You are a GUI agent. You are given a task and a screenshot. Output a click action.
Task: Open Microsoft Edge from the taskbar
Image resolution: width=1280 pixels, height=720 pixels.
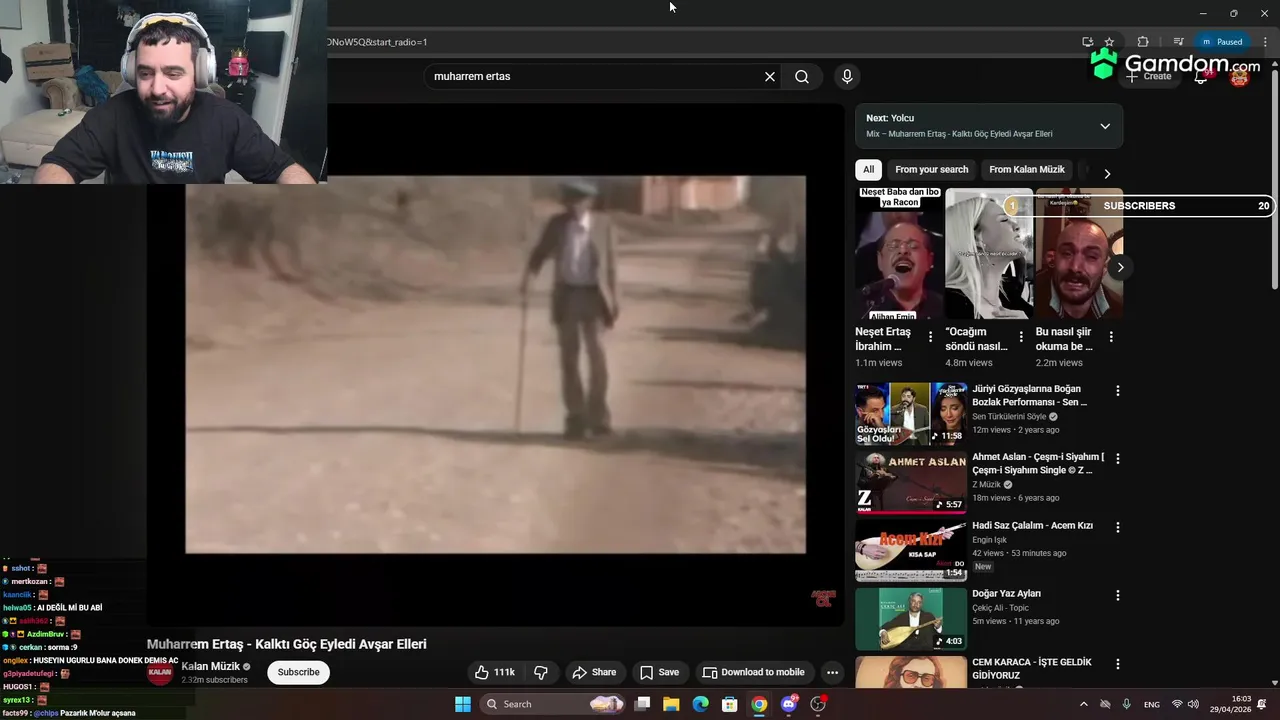click(701, 704)
